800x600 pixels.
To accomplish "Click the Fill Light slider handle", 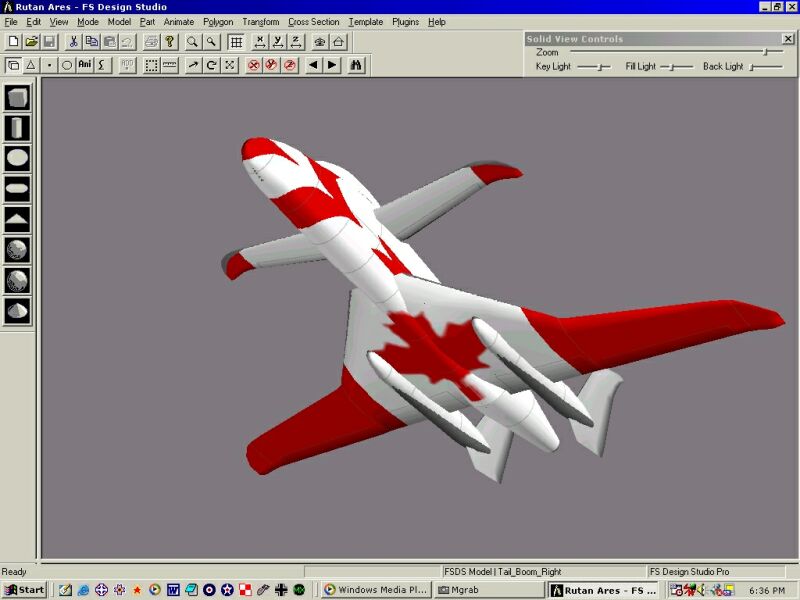I will tap(672, 67).
